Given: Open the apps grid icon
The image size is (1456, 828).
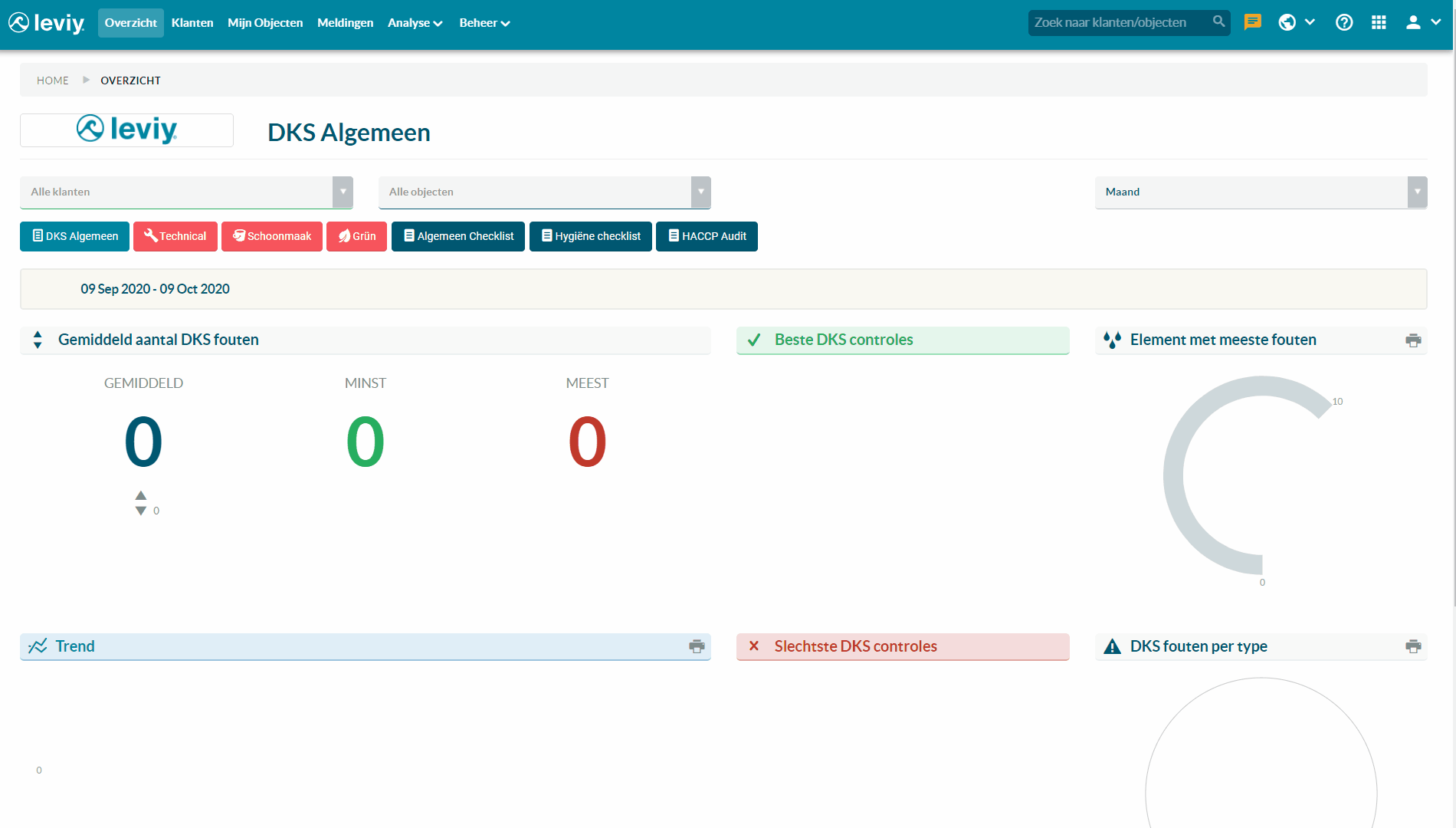Looking at the screenshot, I should 1379,22.
